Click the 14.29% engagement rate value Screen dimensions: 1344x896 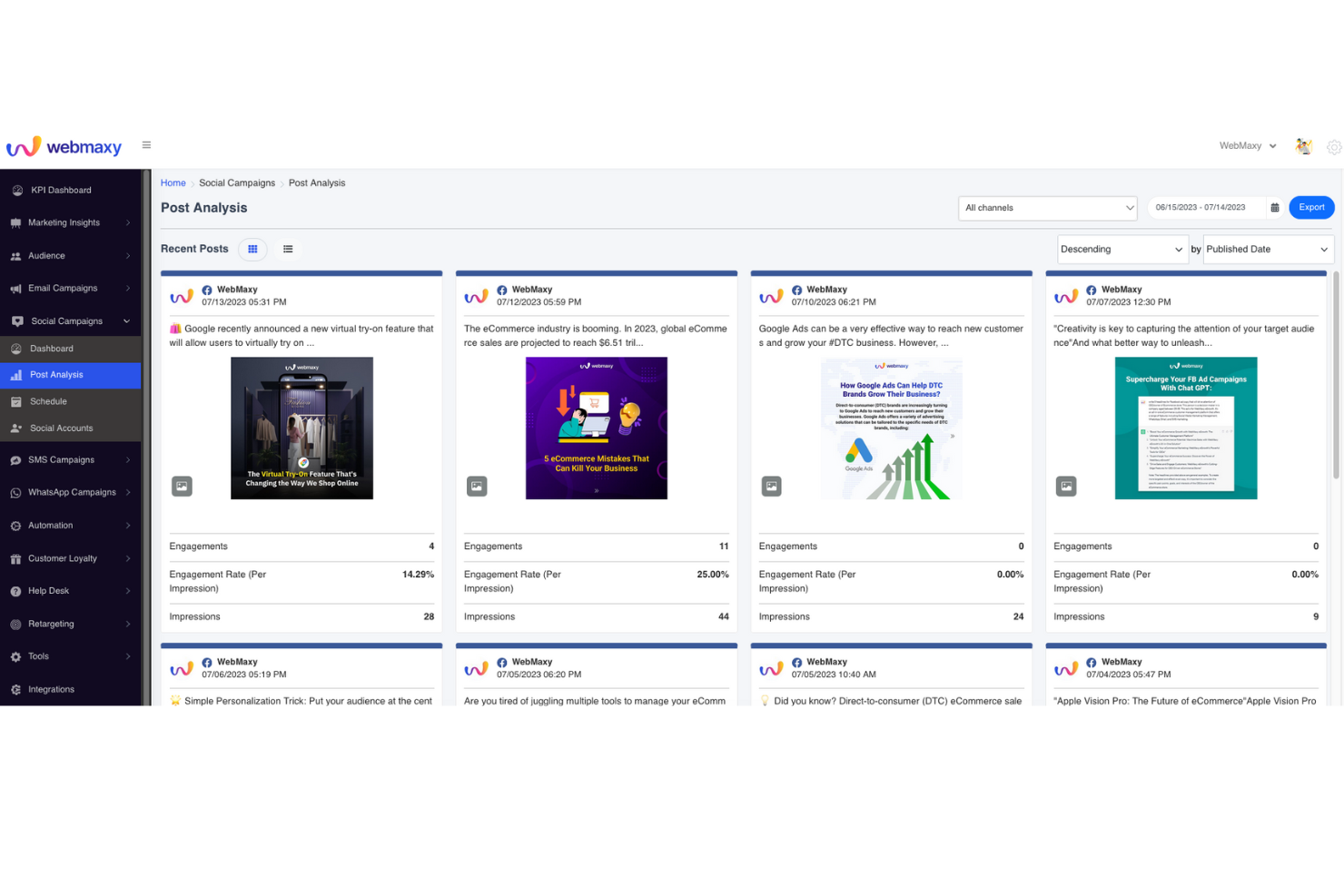pos(418,576)
